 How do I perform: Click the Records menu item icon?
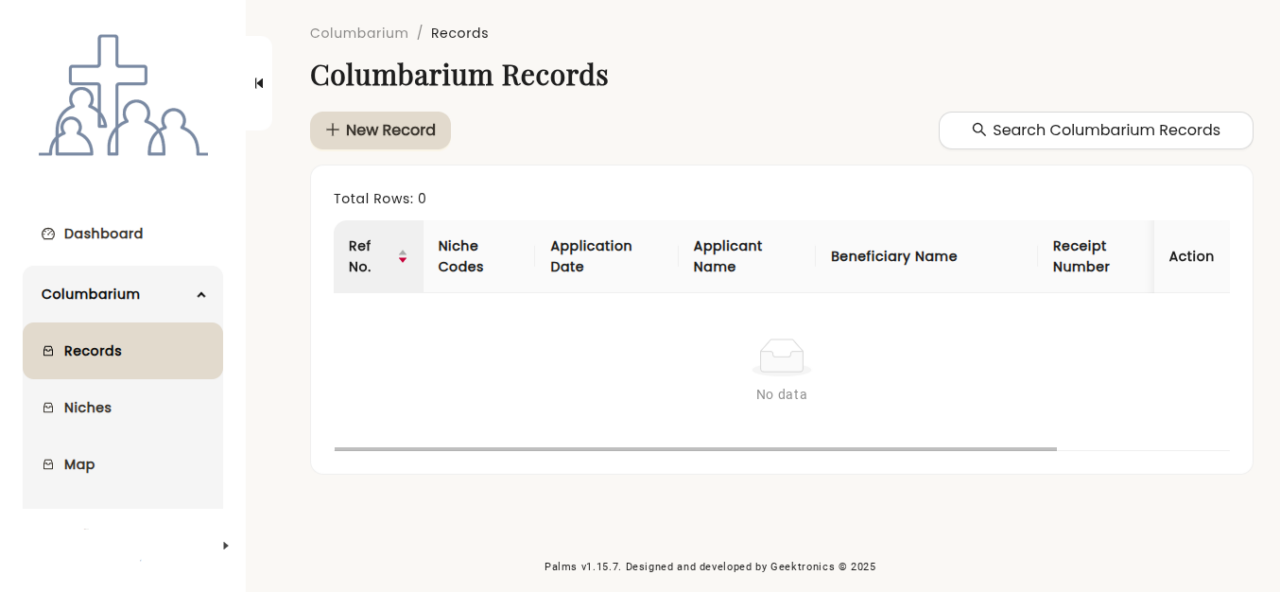pyautogui.click(x=48, y=351)
